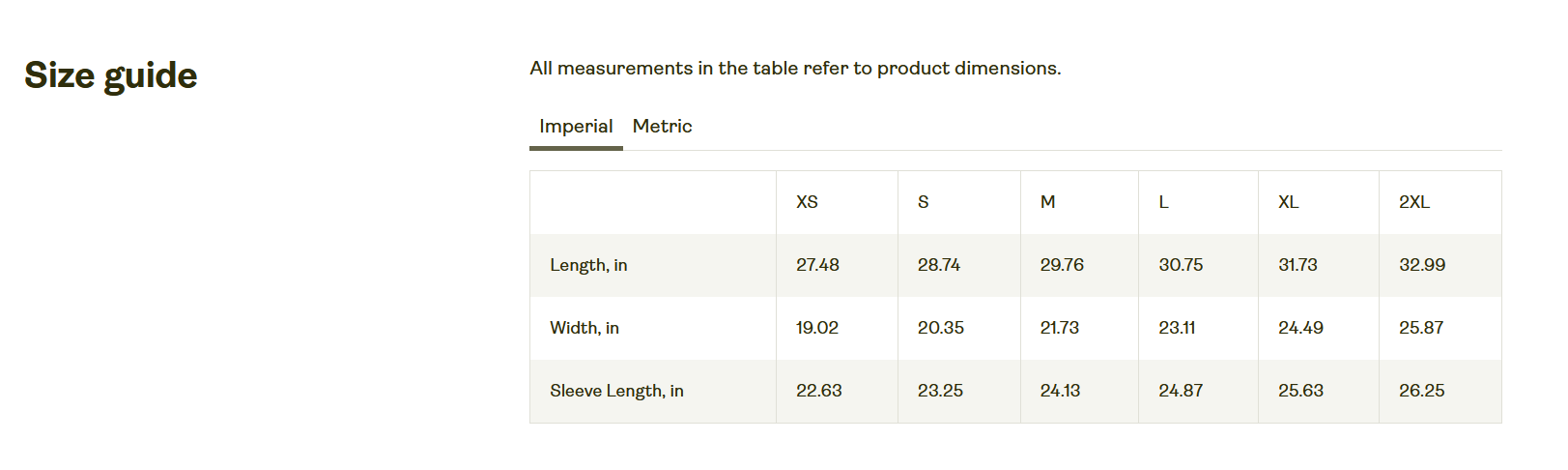Click the product dimensions note text
This screenshot has width=1568, height=470.
pos(795,69)
